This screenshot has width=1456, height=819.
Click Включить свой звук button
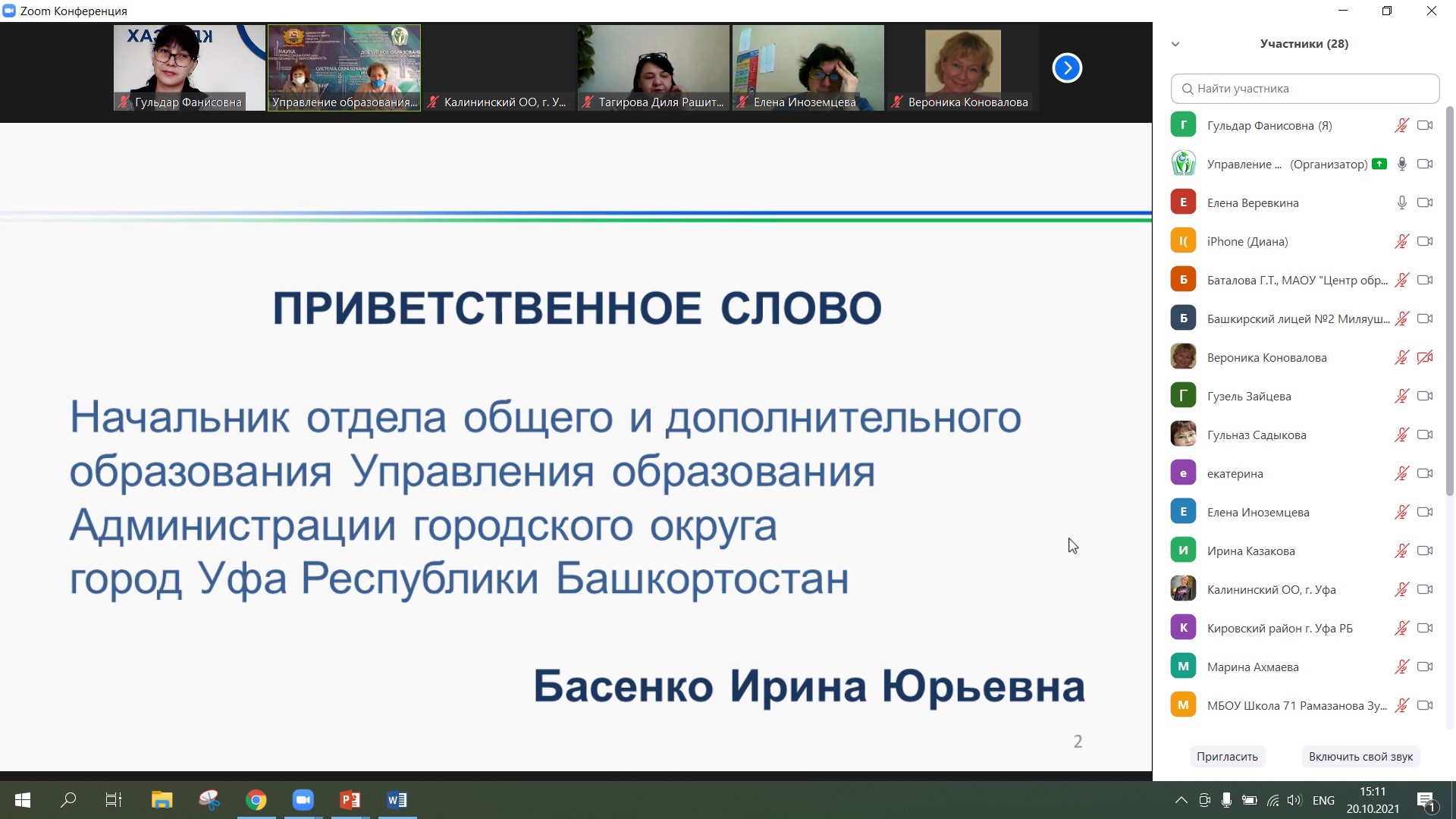1360,757
